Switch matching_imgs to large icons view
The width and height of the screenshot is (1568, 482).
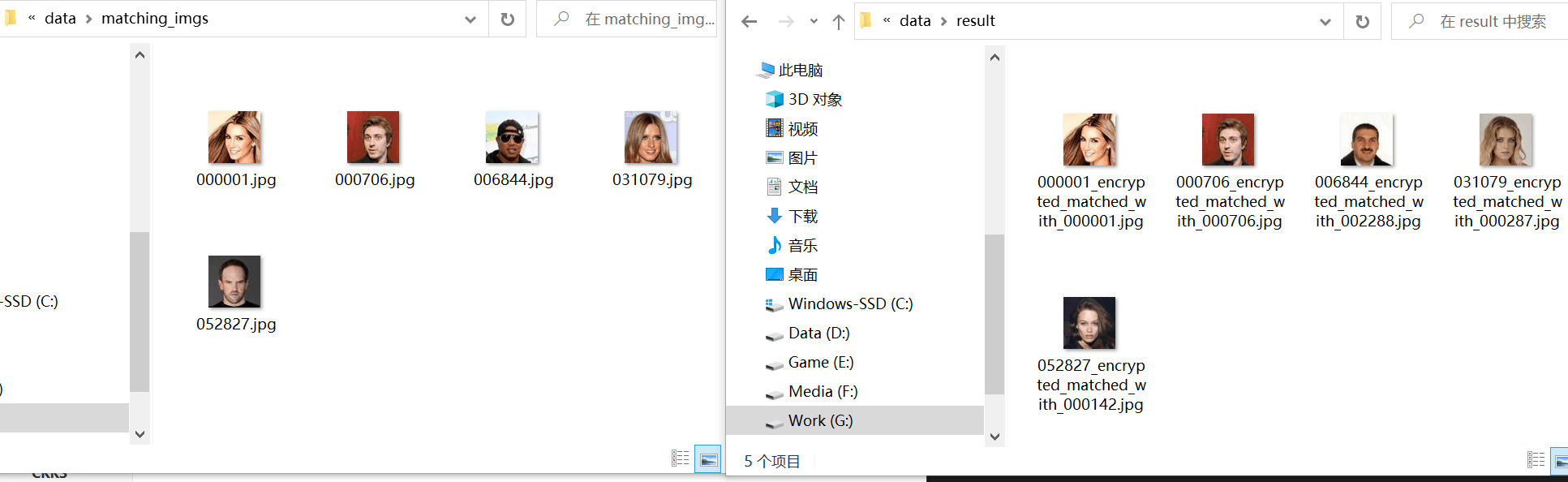coord(708,459)
